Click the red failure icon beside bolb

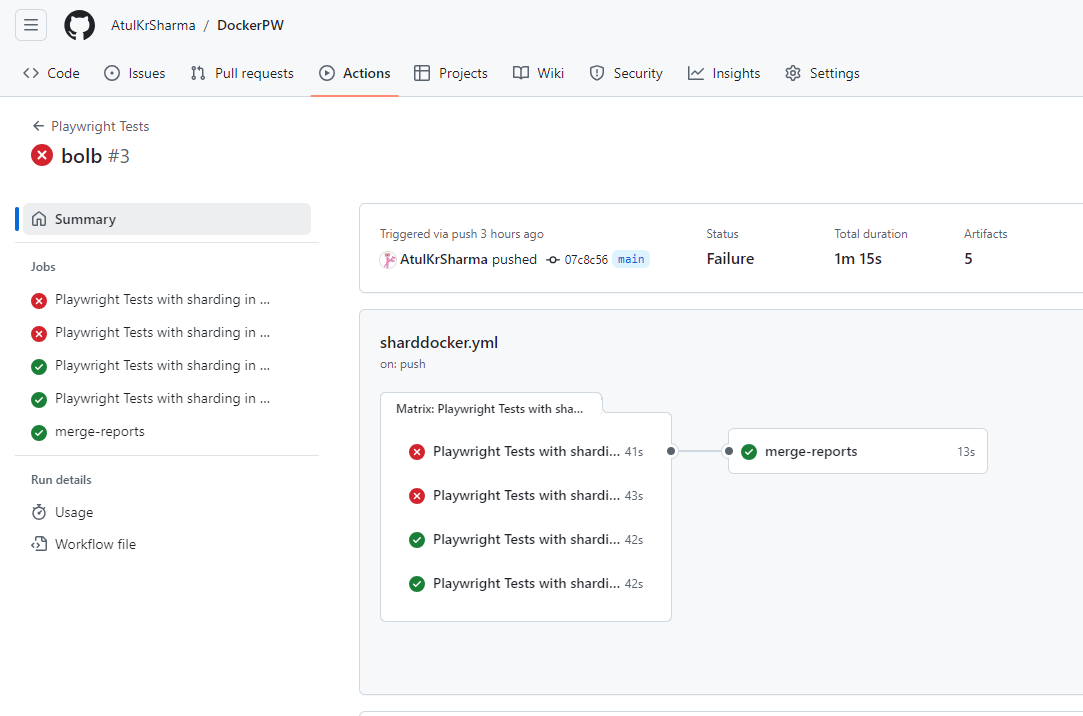41,155
